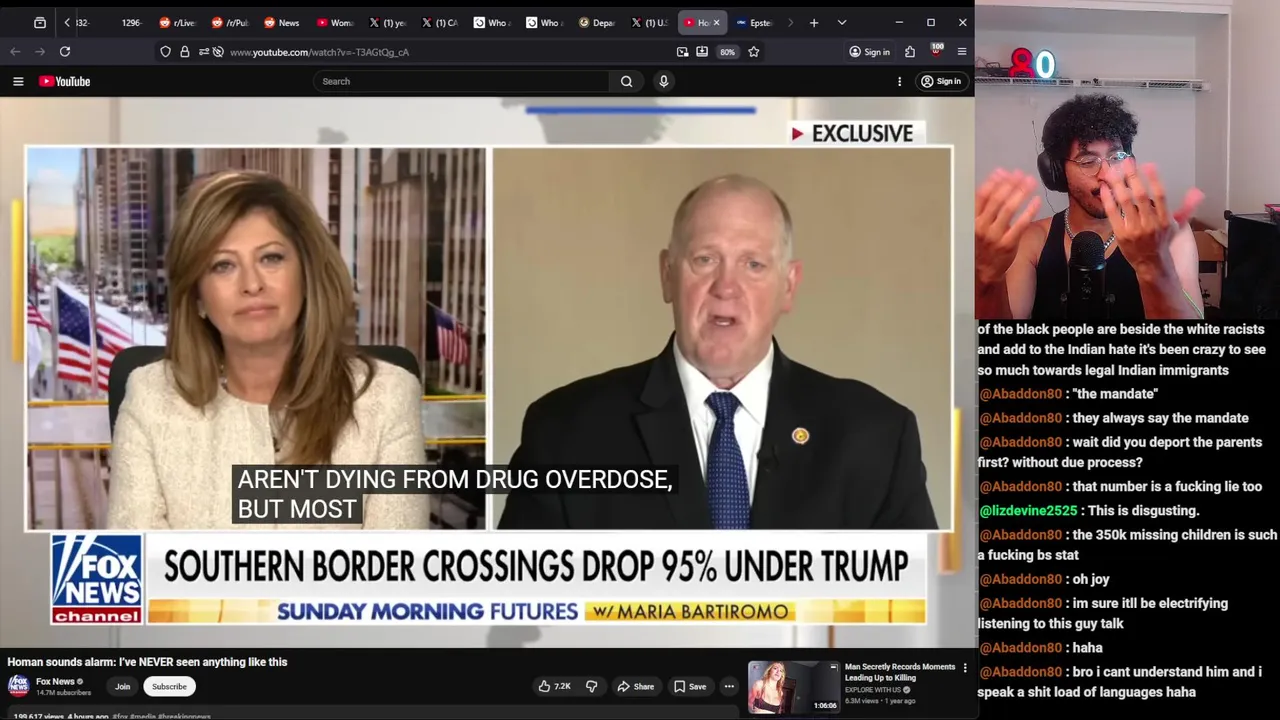
Task: Open YouTube settings three-dot menu
Action: 899,81
